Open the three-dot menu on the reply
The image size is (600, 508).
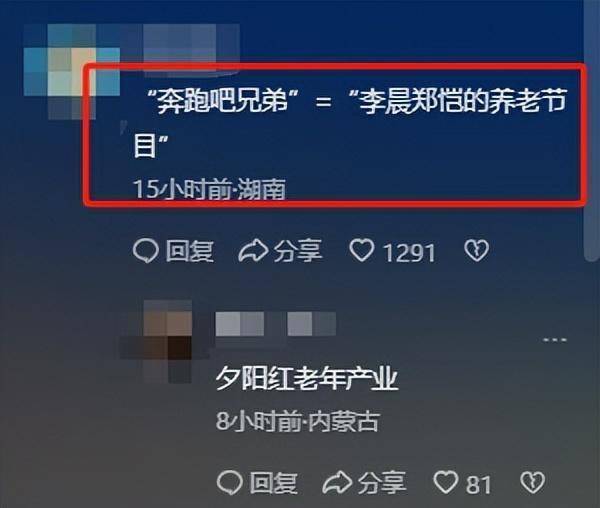pyautogui.click(x=555, y=339)
